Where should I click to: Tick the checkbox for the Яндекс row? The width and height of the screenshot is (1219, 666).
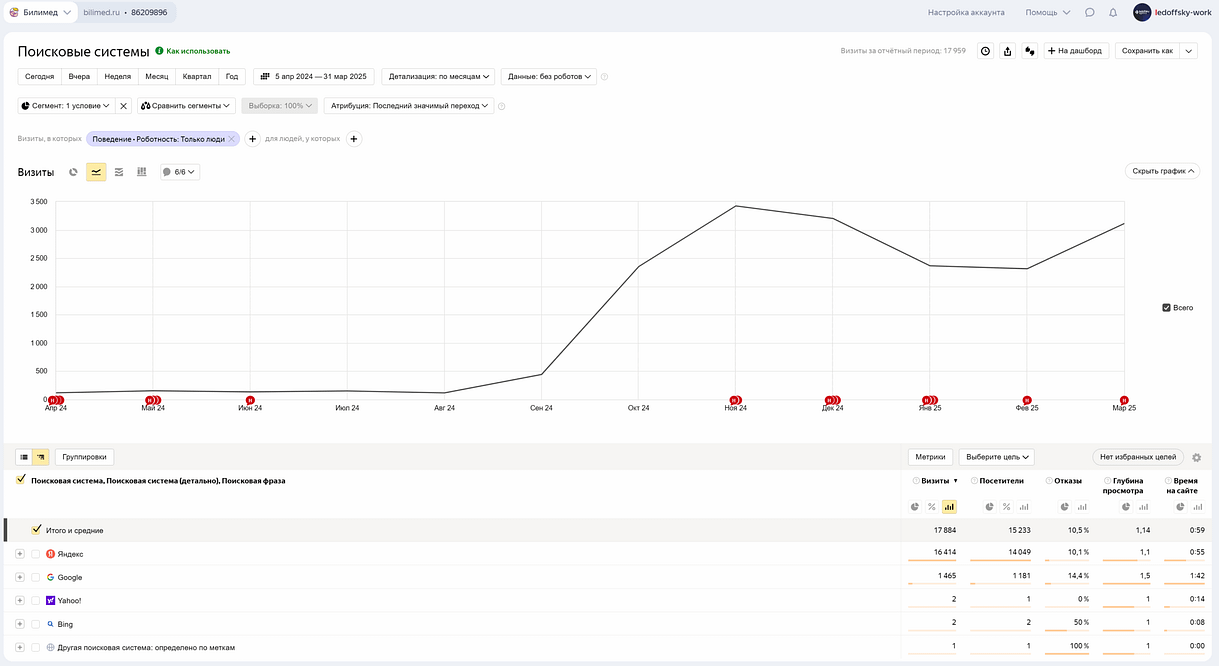click(x=36, y=554)
